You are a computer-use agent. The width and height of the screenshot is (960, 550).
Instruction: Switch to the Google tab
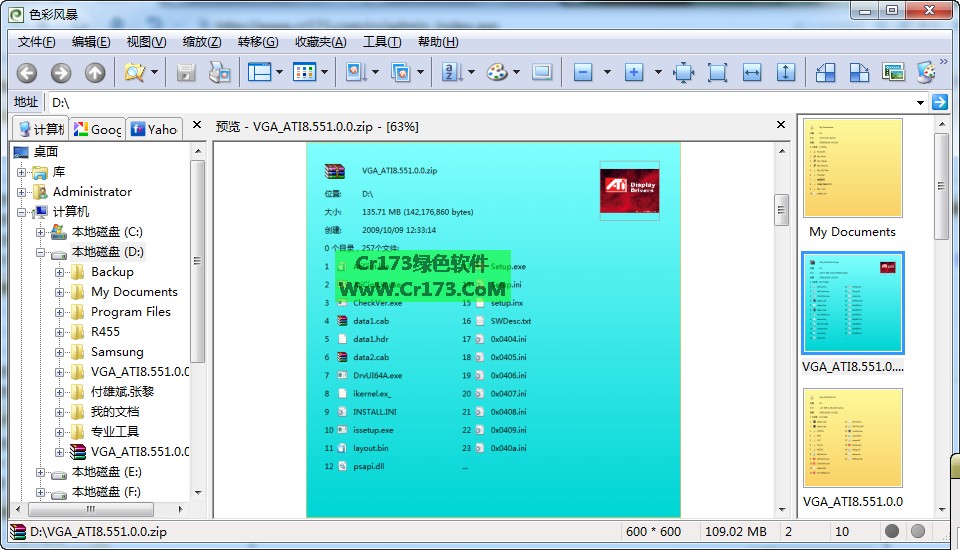(x=97, y=129)
